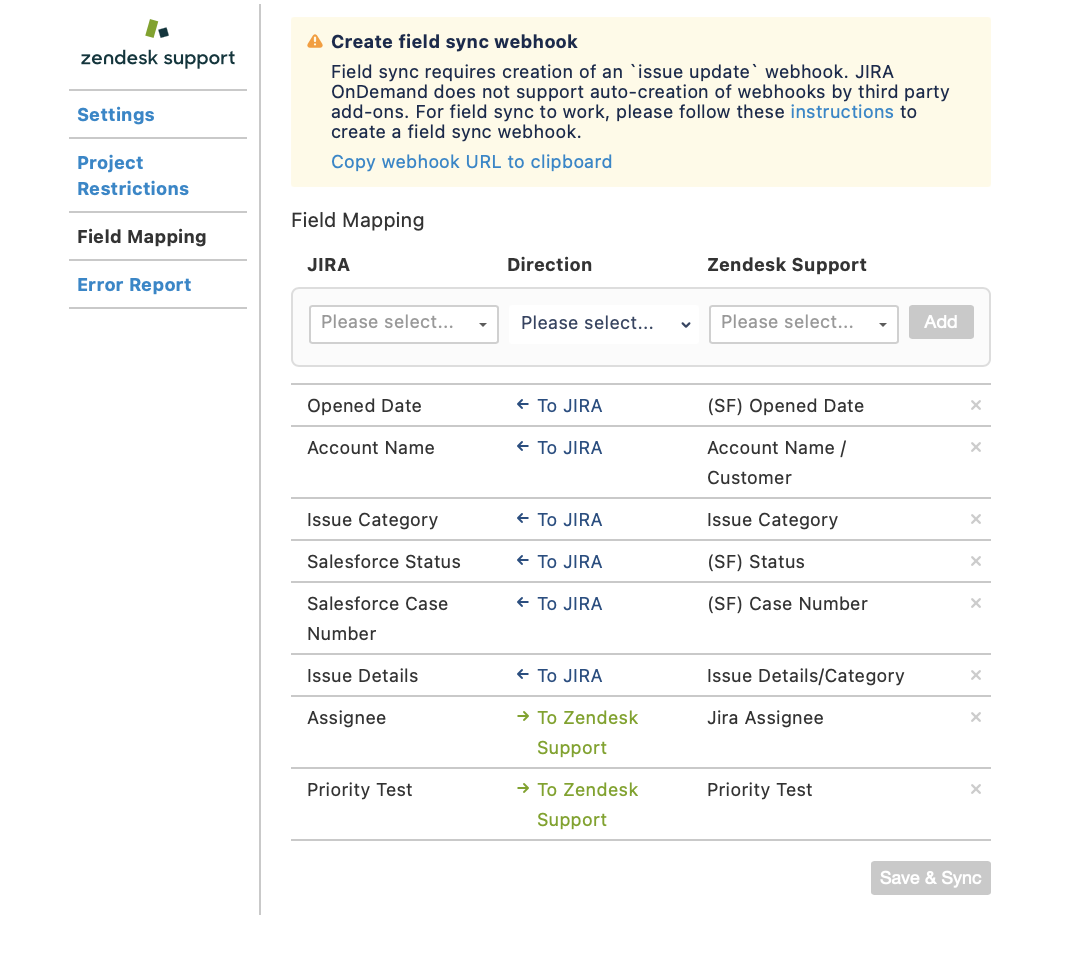This screenshot has width=1088, height=956.
Task: Remove the Salesforce Case Number mapping
Action: [x=976, y=604]
